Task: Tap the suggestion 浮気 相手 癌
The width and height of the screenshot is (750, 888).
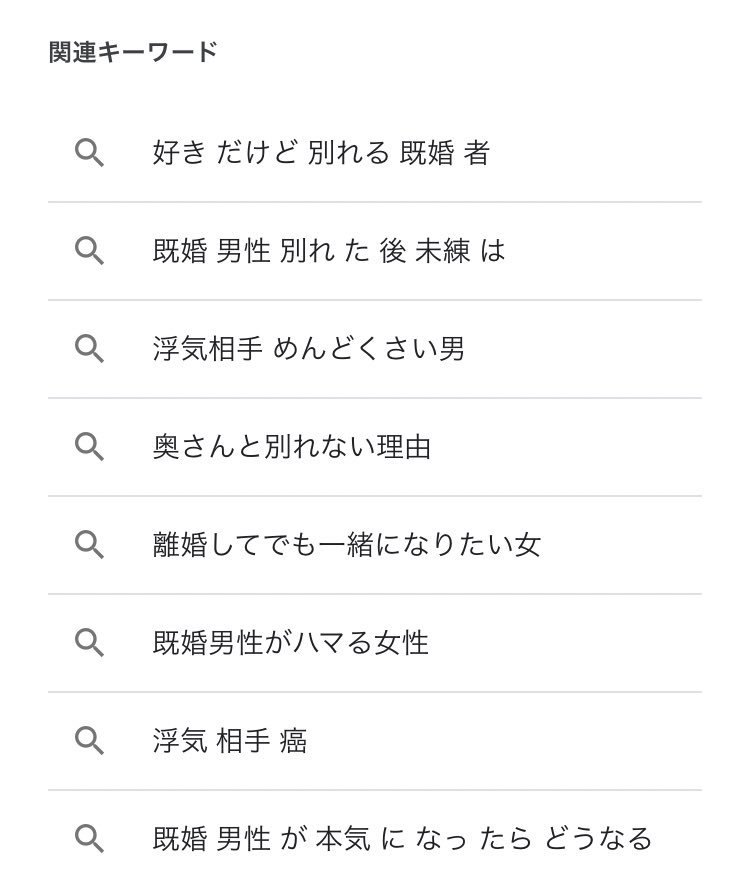Action: click(230, 741)
